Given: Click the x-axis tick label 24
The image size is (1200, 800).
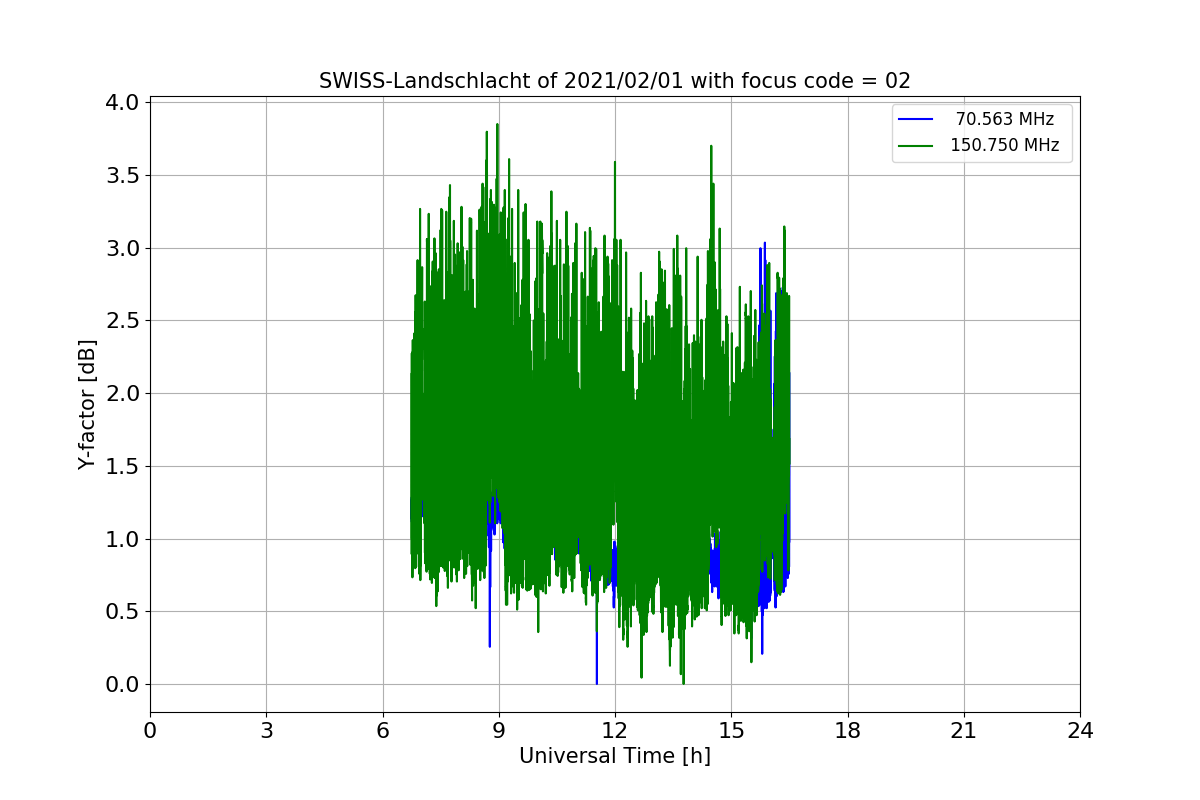Looking at the screenshot, I should click(x=1080, y=731).
